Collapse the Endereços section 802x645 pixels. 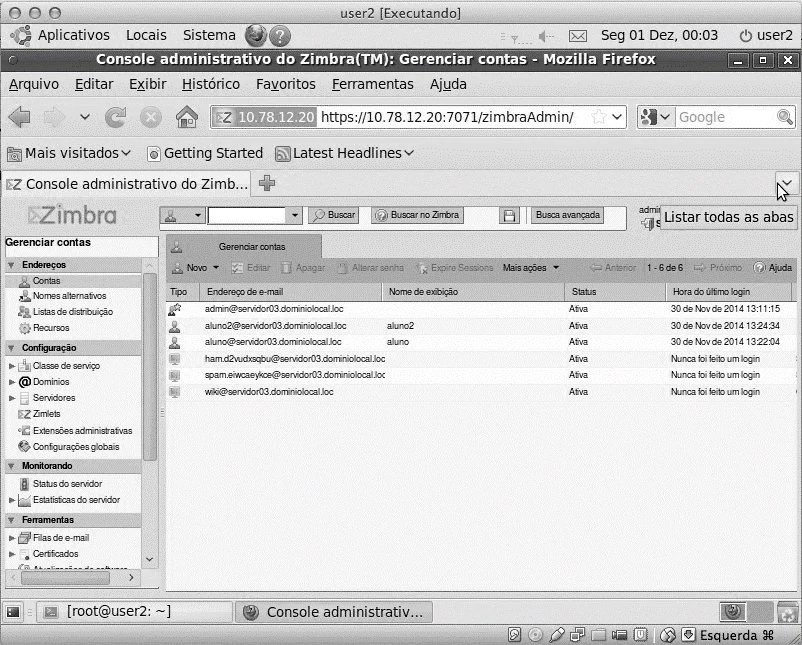click(11, 265)
